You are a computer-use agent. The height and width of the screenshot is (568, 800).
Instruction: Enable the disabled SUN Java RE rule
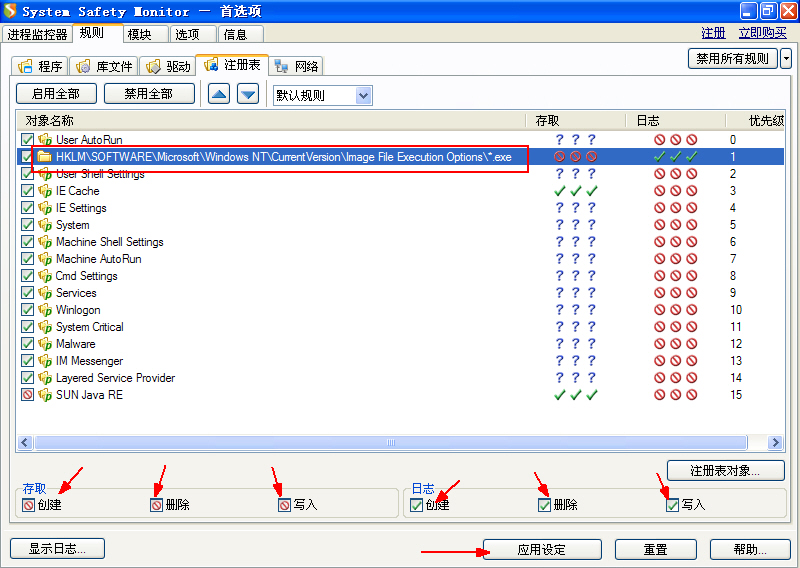pyautogui.click(x=28, y=394)
